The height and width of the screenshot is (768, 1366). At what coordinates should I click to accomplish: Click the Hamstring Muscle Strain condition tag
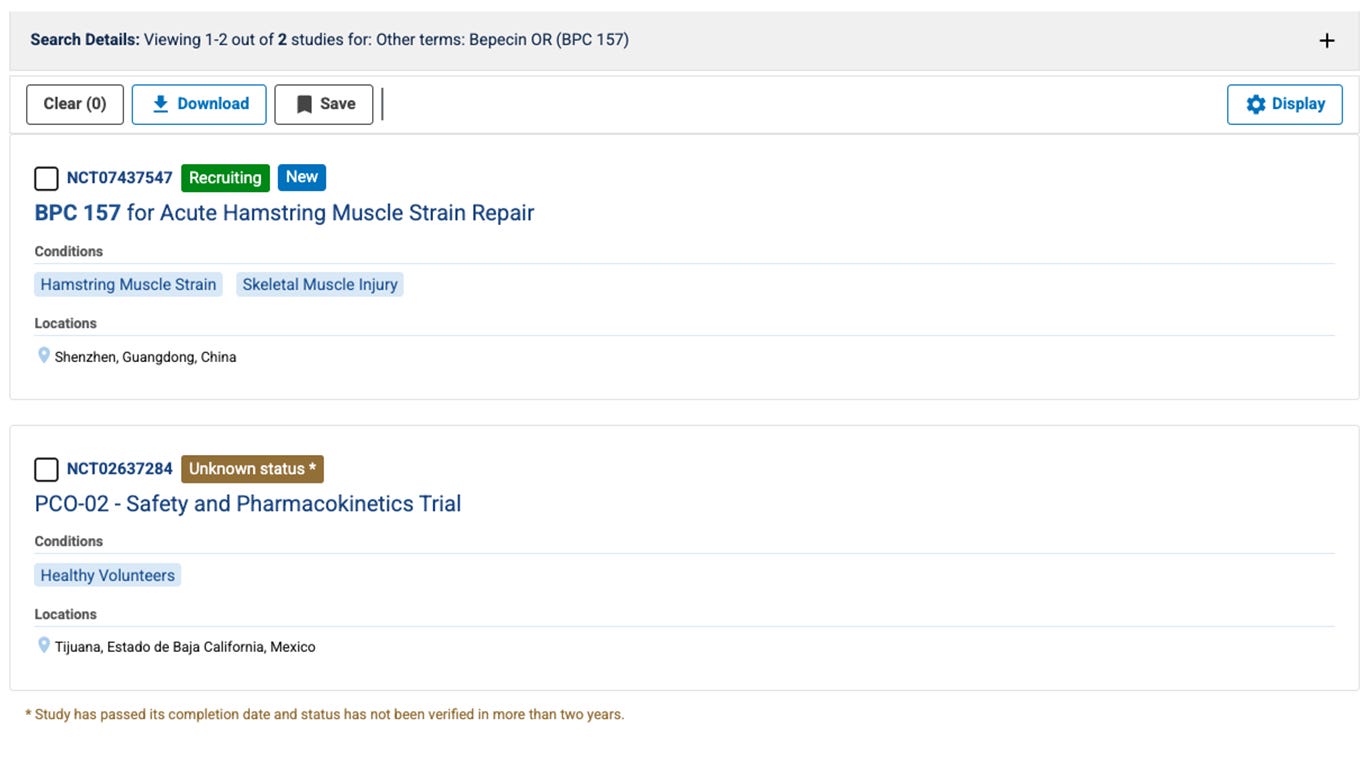[x=128, y=285]
